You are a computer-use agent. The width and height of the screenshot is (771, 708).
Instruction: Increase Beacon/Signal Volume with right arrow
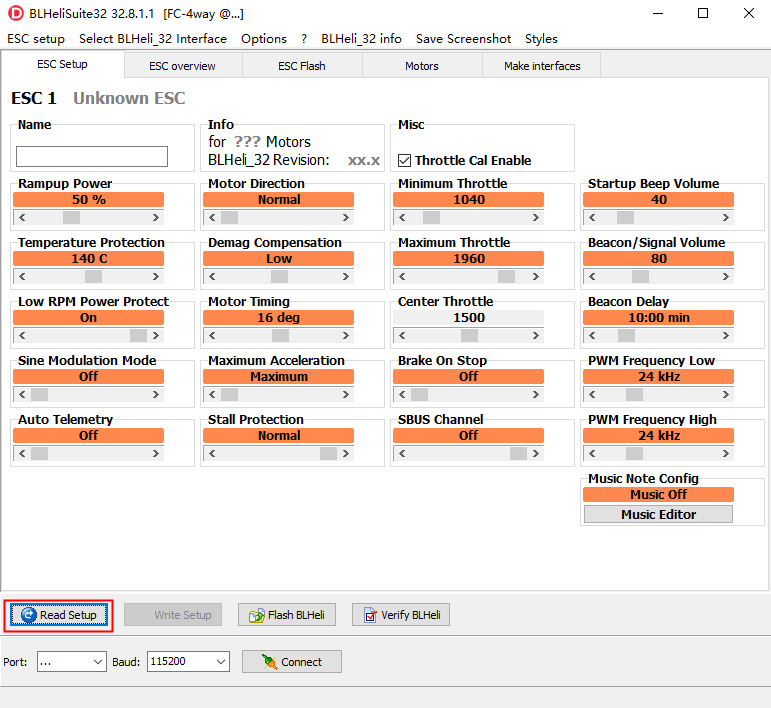726,276
